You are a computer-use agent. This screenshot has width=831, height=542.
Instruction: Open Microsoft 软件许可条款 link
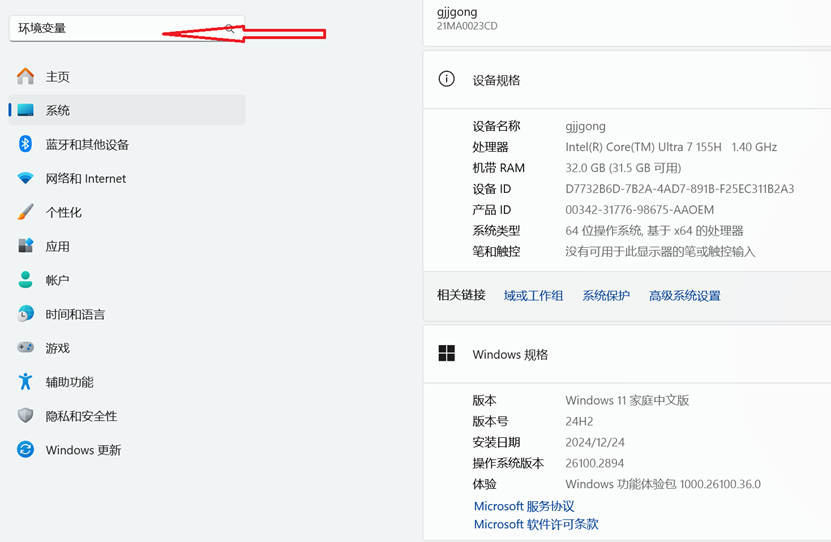[x=536, y=524]
